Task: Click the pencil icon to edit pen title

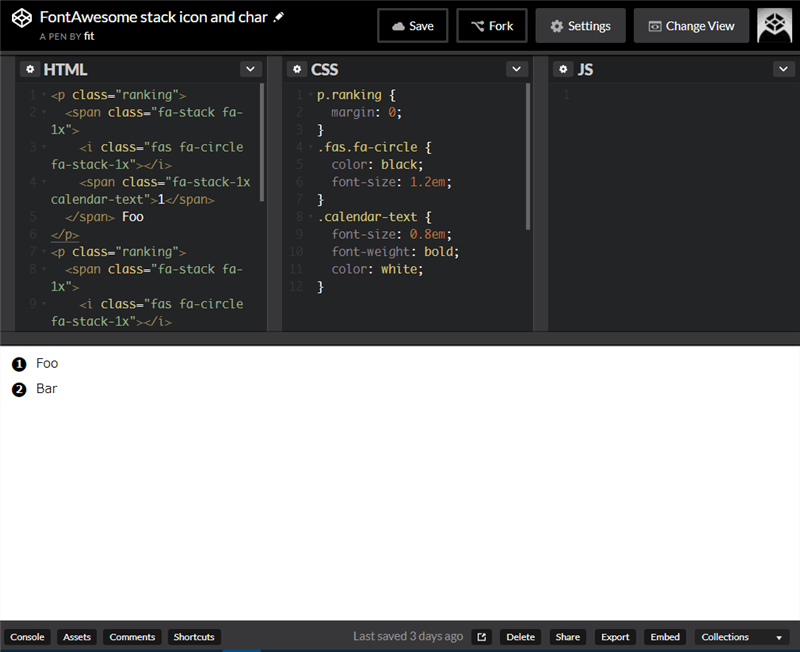Action: (x=279, y=17)
